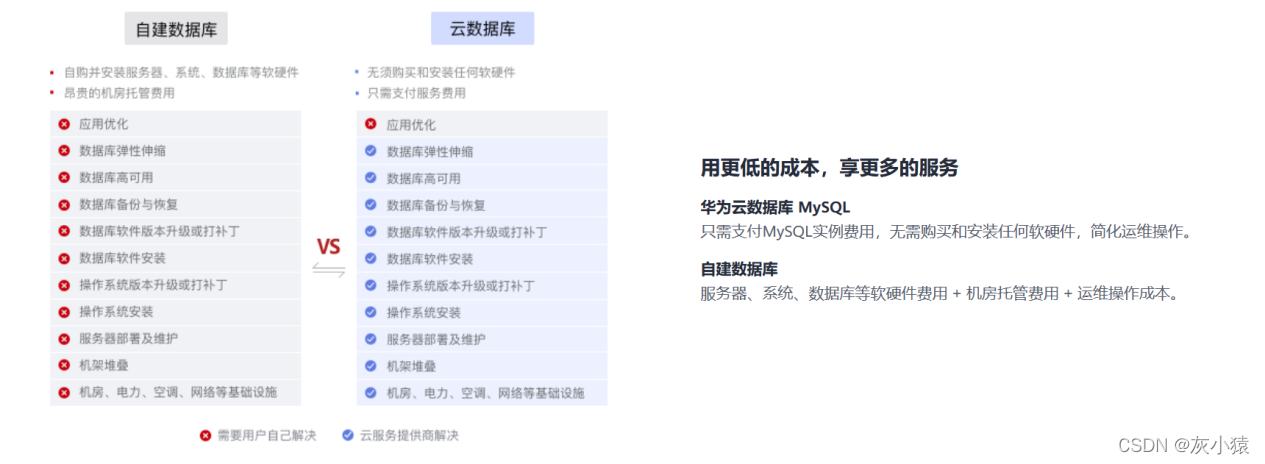This screenshot has width=1265, height=464.
Task: Click blue check icon beside 机架堆叠 in 云数据库 list
Action: click(x=371, y=366)
